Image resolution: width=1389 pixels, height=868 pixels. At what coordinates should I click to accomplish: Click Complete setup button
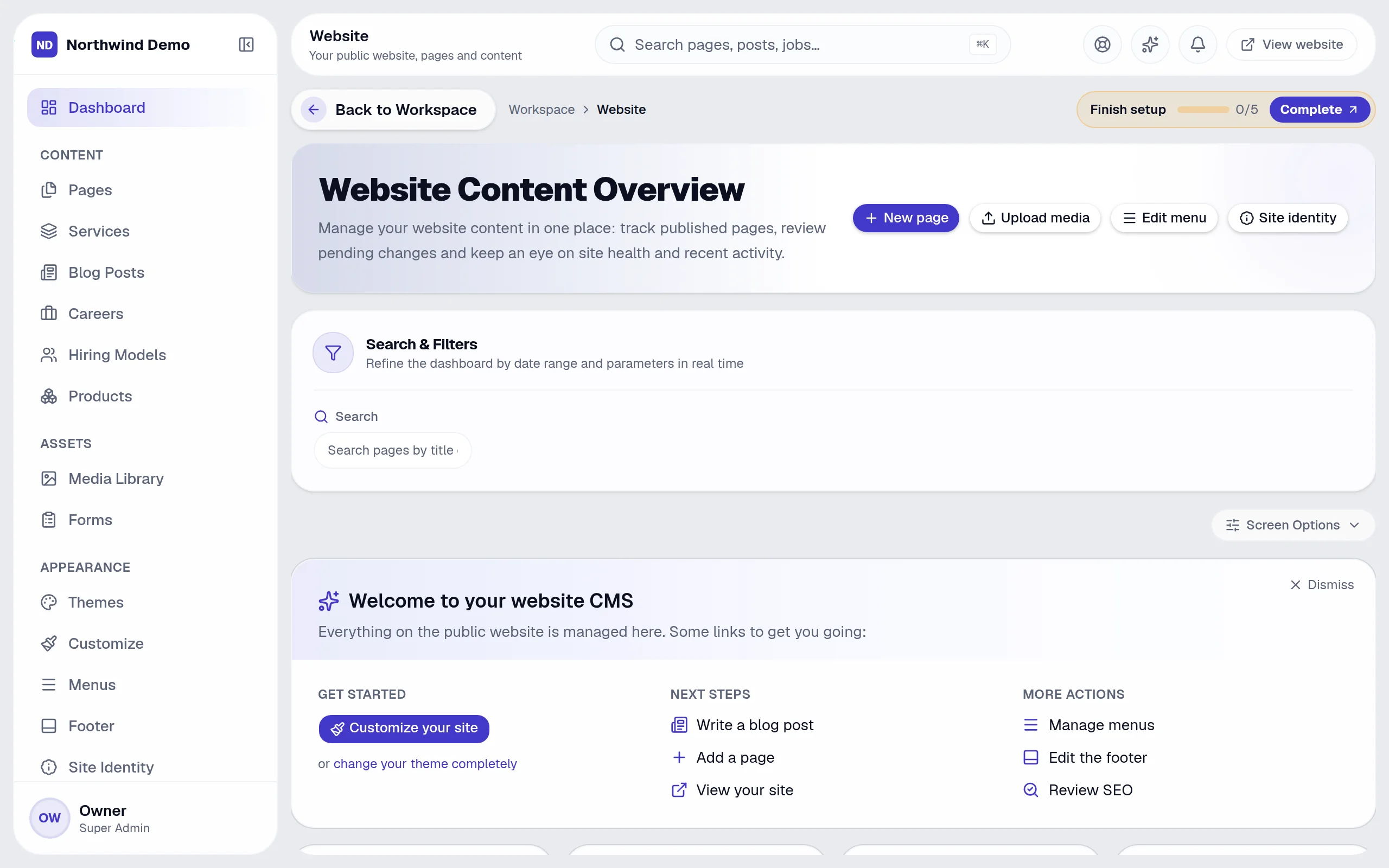tap(1319, 110)
